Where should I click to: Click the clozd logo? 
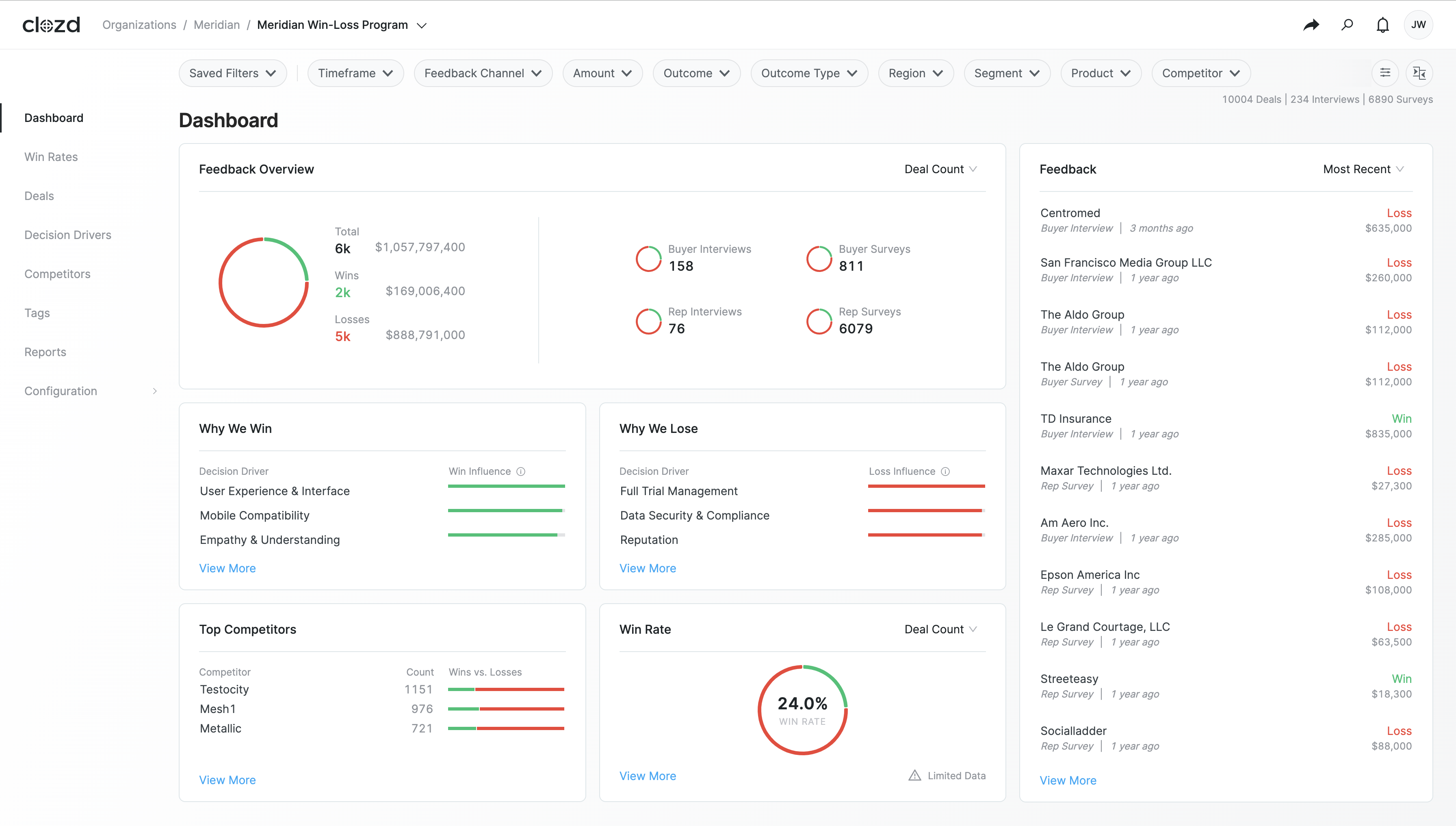(51, 25)
